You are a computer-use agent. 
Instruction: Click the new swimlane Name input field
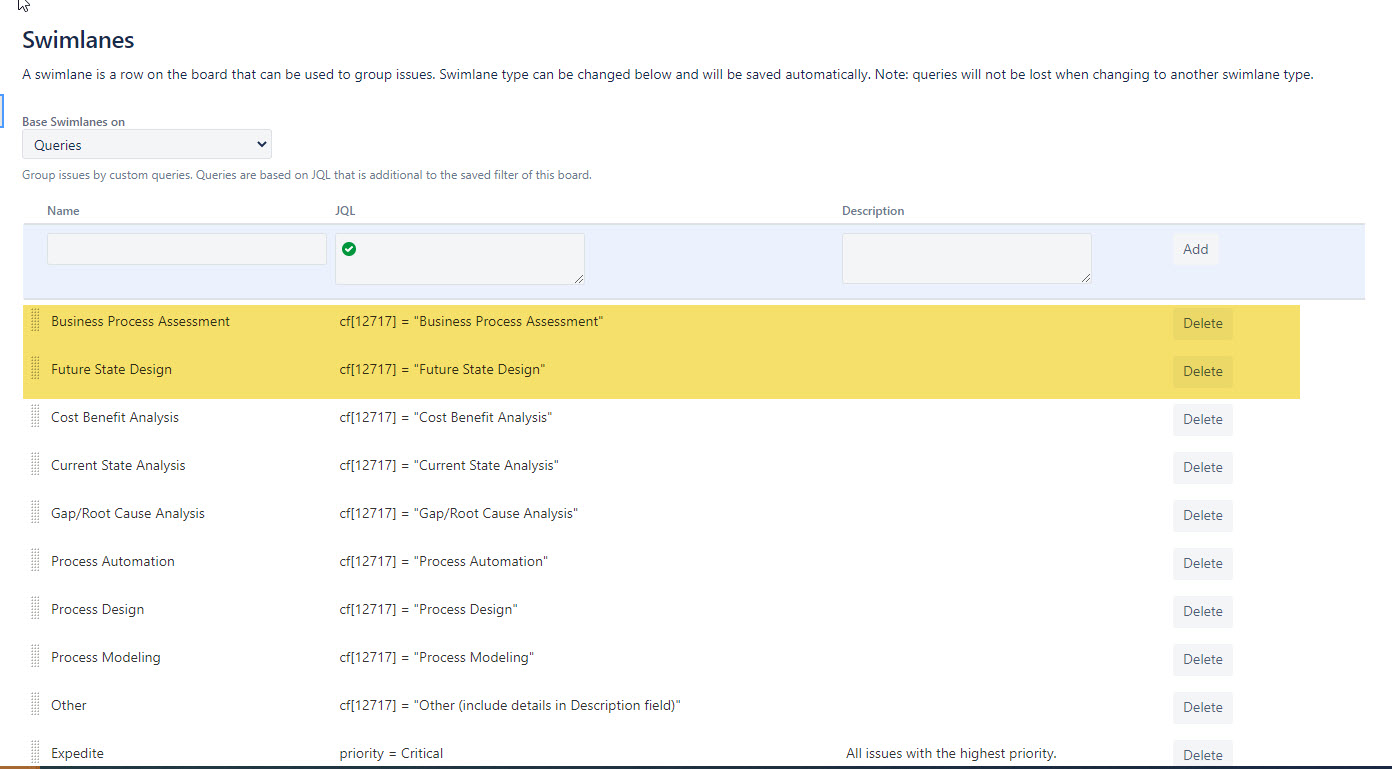(187, 249)
